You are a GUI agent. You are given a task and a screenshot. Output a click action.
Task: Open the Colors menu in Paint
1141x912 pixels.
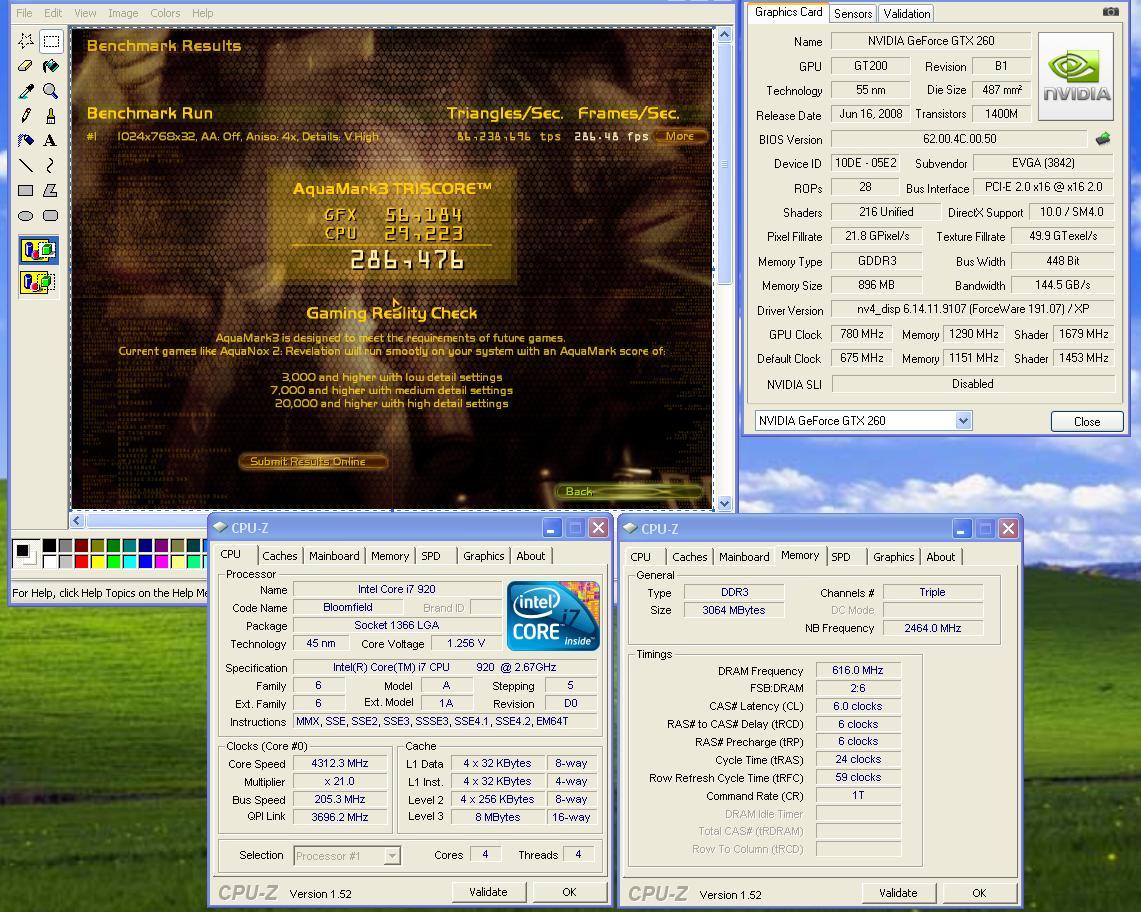click(165, 13)
